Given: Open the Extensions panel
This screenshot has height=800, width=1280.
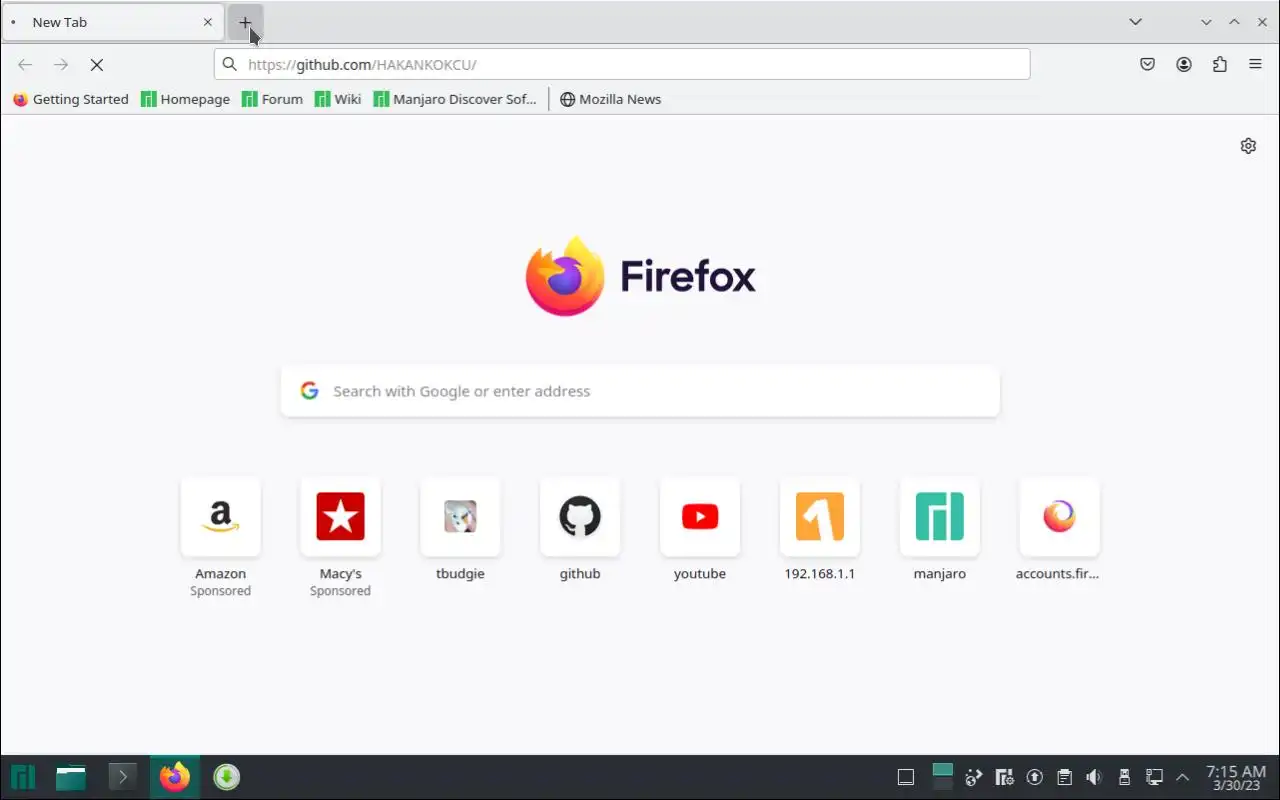Looking at the screenshot, I should tap(1220, 64).
